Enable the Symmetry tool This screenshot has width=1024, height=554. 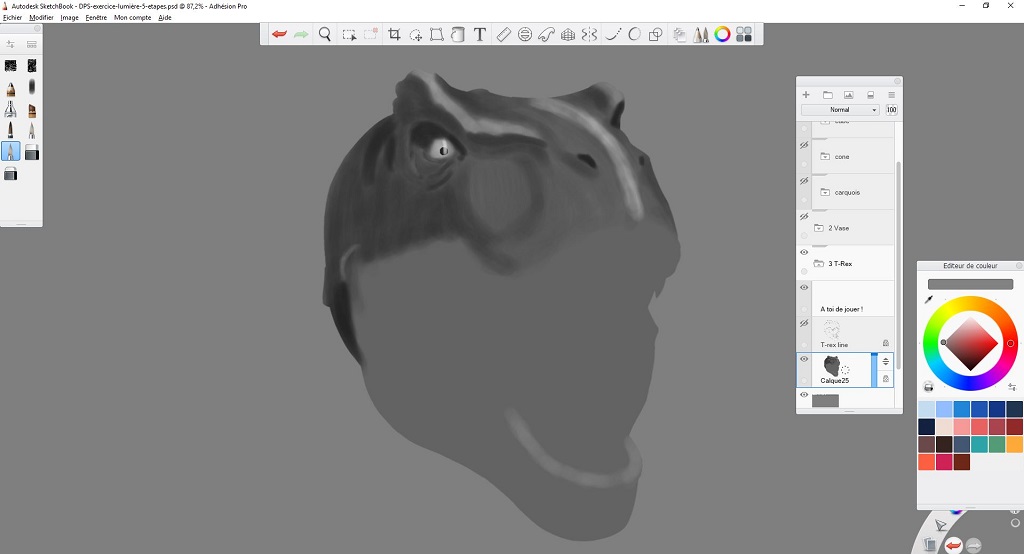pyautogui.click(x=590, y=34)
